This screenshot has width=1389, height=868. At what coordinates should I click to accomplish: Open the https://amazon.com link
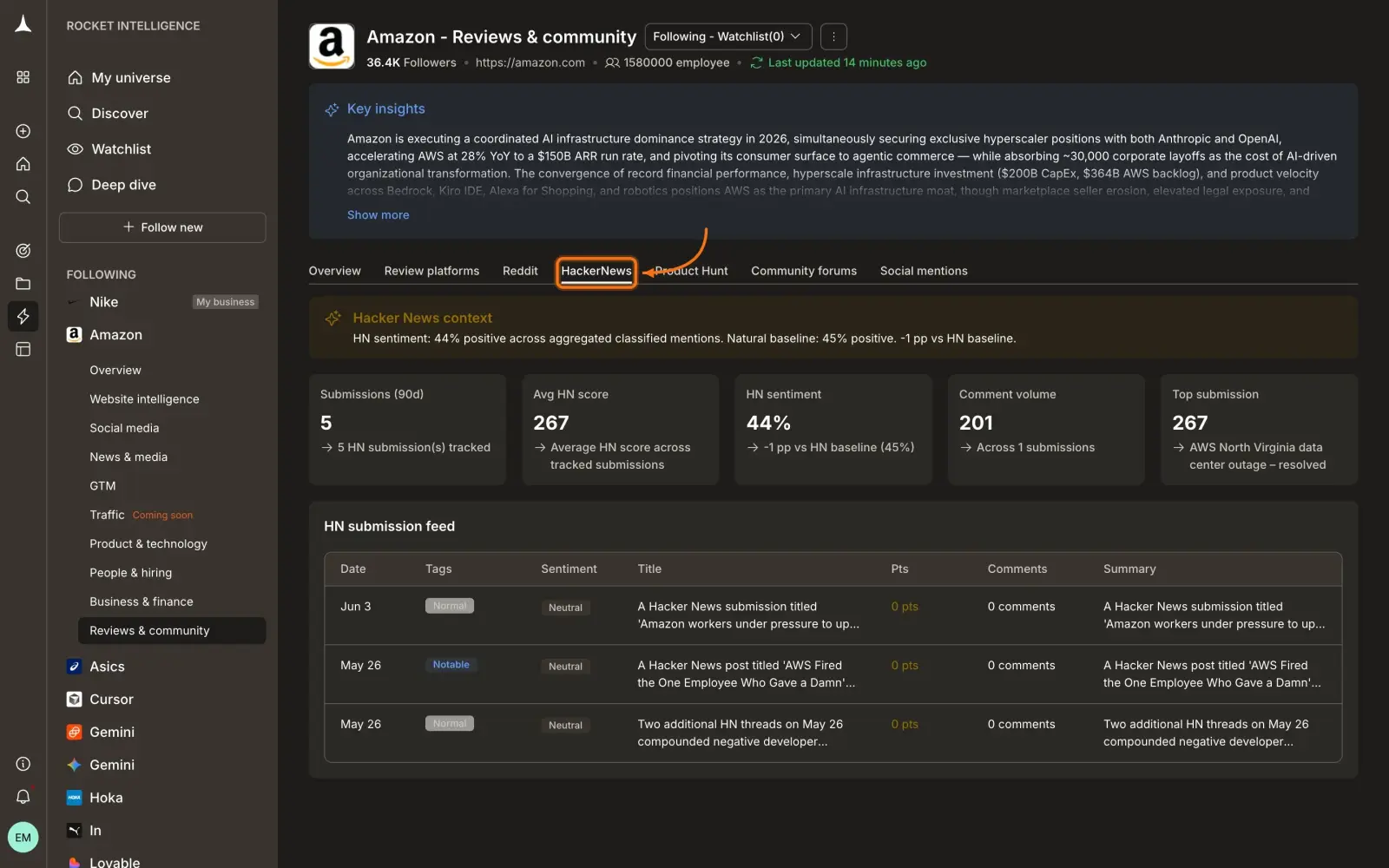(530, 62)
